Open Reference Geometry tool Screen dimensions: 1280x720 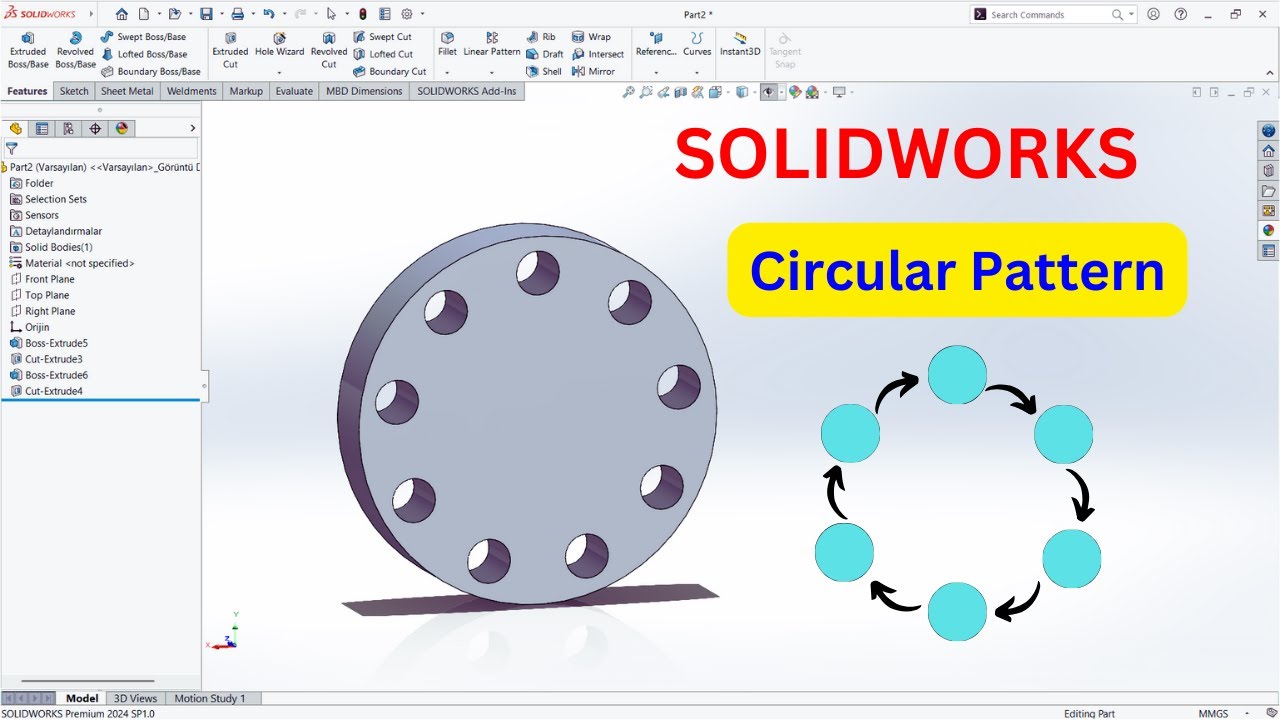pyautogui.click(x=656, y=45)
